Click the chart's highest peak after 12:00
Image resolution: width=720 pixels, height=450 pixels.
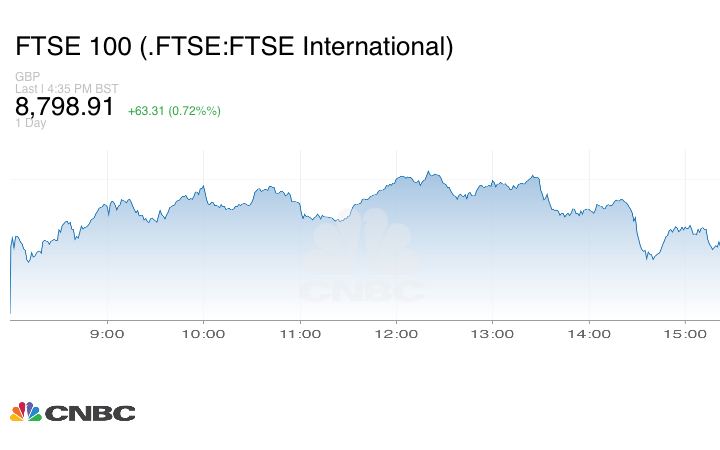(x=428, y=172)
